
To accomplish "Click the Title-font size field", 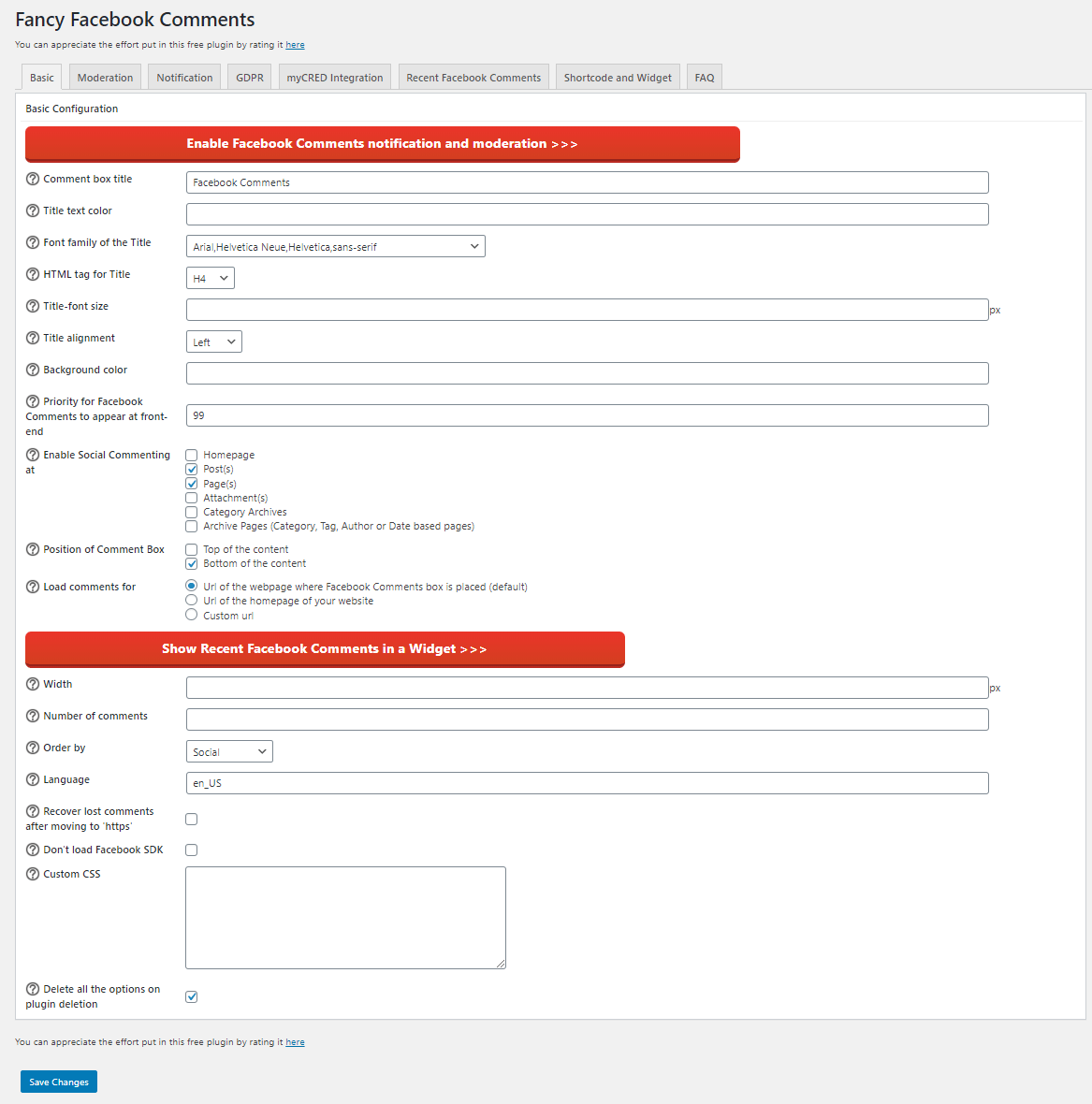I will click(588, 310).
